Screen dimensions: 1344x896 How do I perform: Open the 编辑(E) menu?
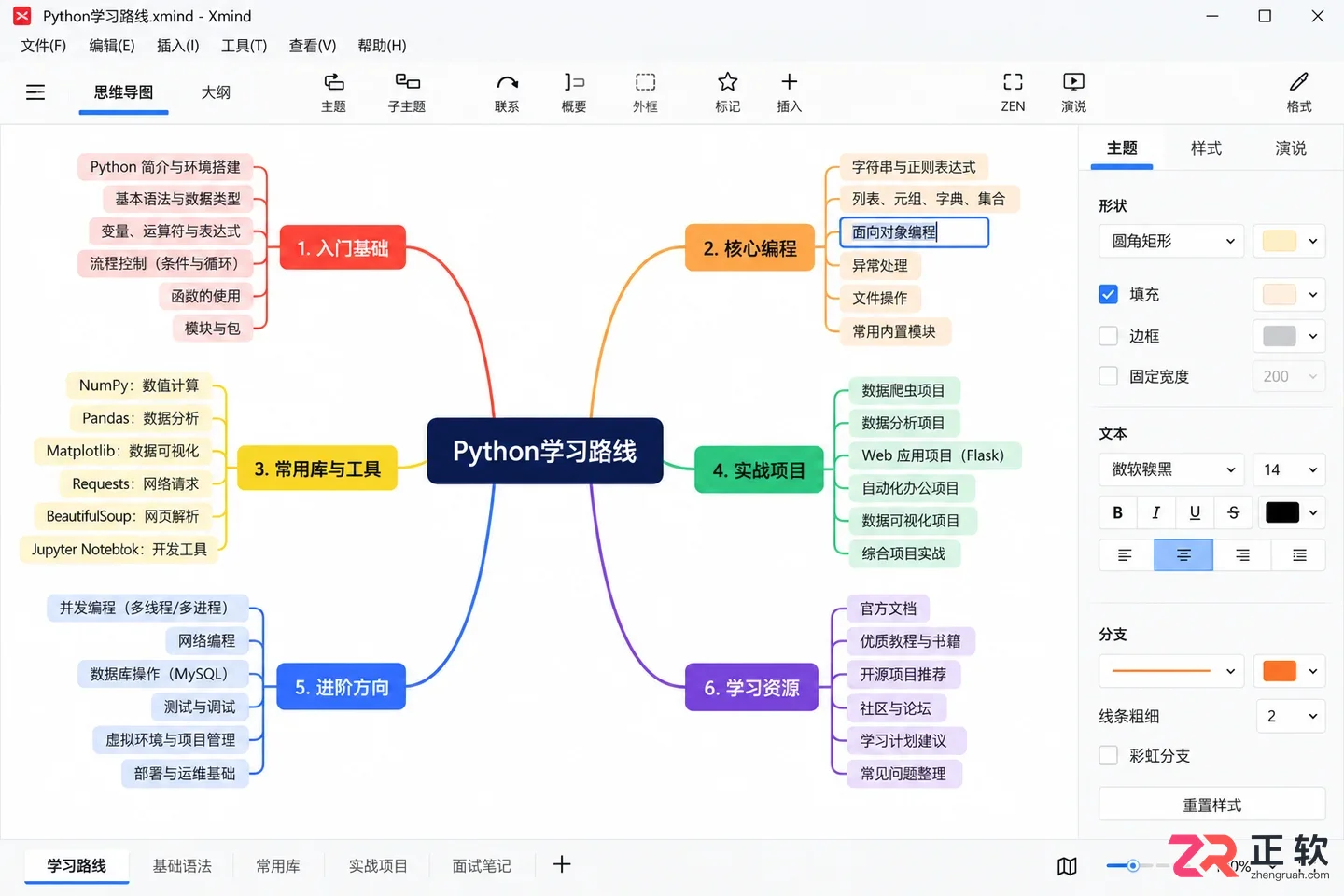pyautogui.click(x=112, y=46)
